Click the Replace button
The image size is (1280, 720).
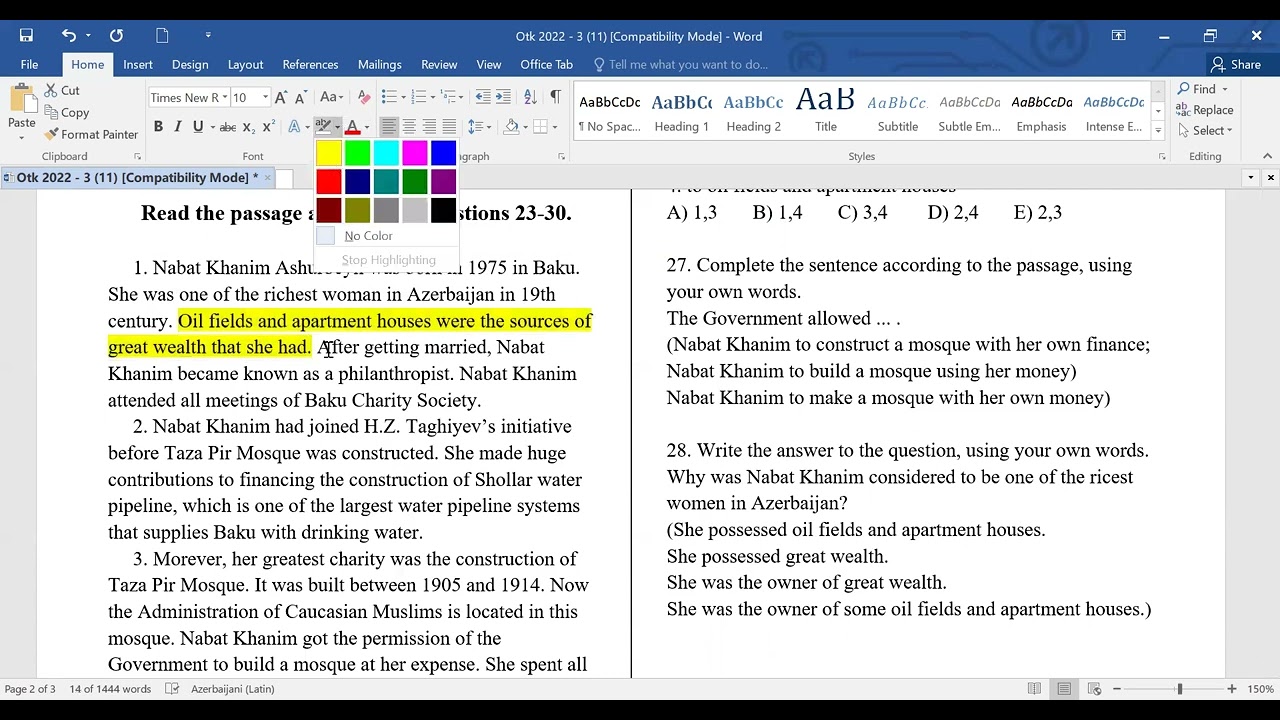click(x=1205, y=110)
